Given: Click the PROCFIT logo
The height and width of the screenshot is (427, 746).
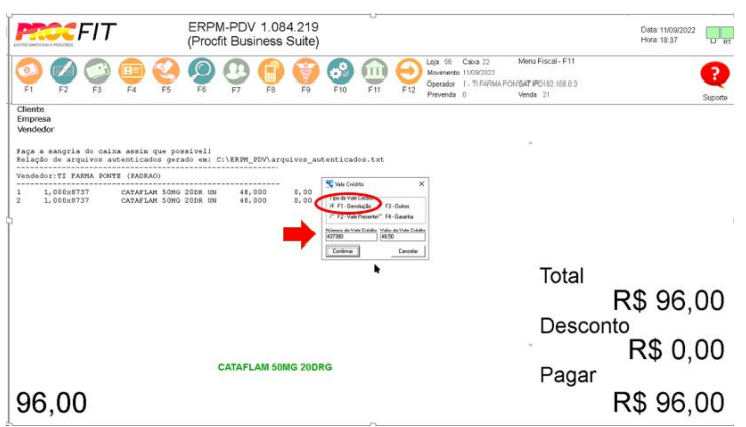Looking at the screenshot, I should tap(66, 33).
